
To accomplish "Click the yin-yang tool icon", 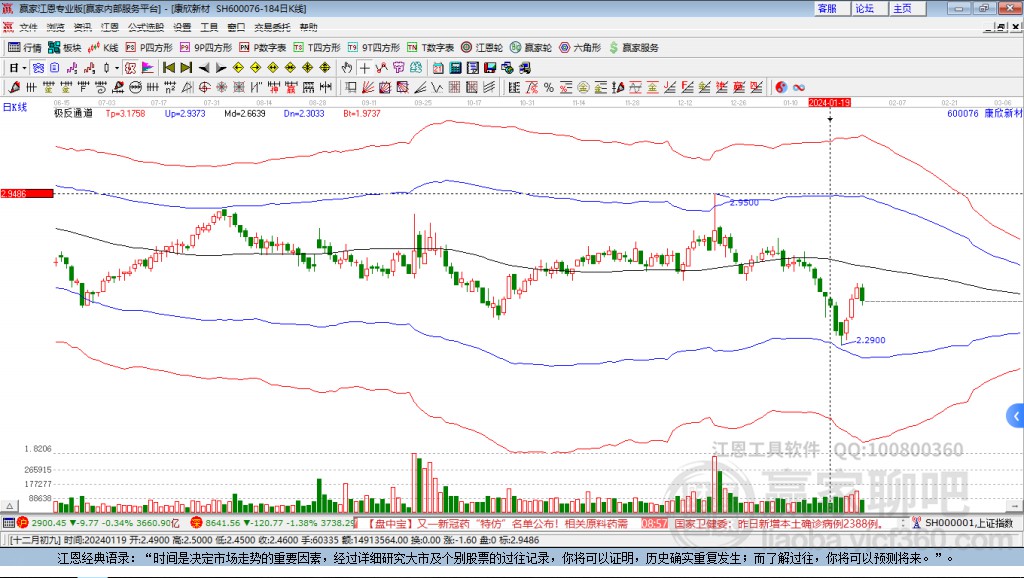I will click(781, 88).
